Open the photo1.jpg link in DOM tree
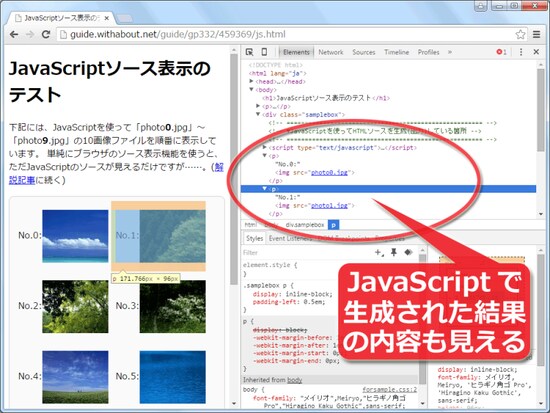The image size is (550, 413). click(x=329, y=206)
